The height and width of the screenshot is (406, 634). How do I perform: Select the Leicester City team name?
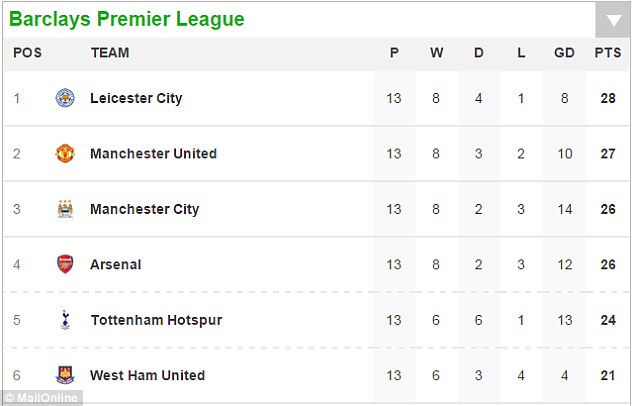(136, 98)
